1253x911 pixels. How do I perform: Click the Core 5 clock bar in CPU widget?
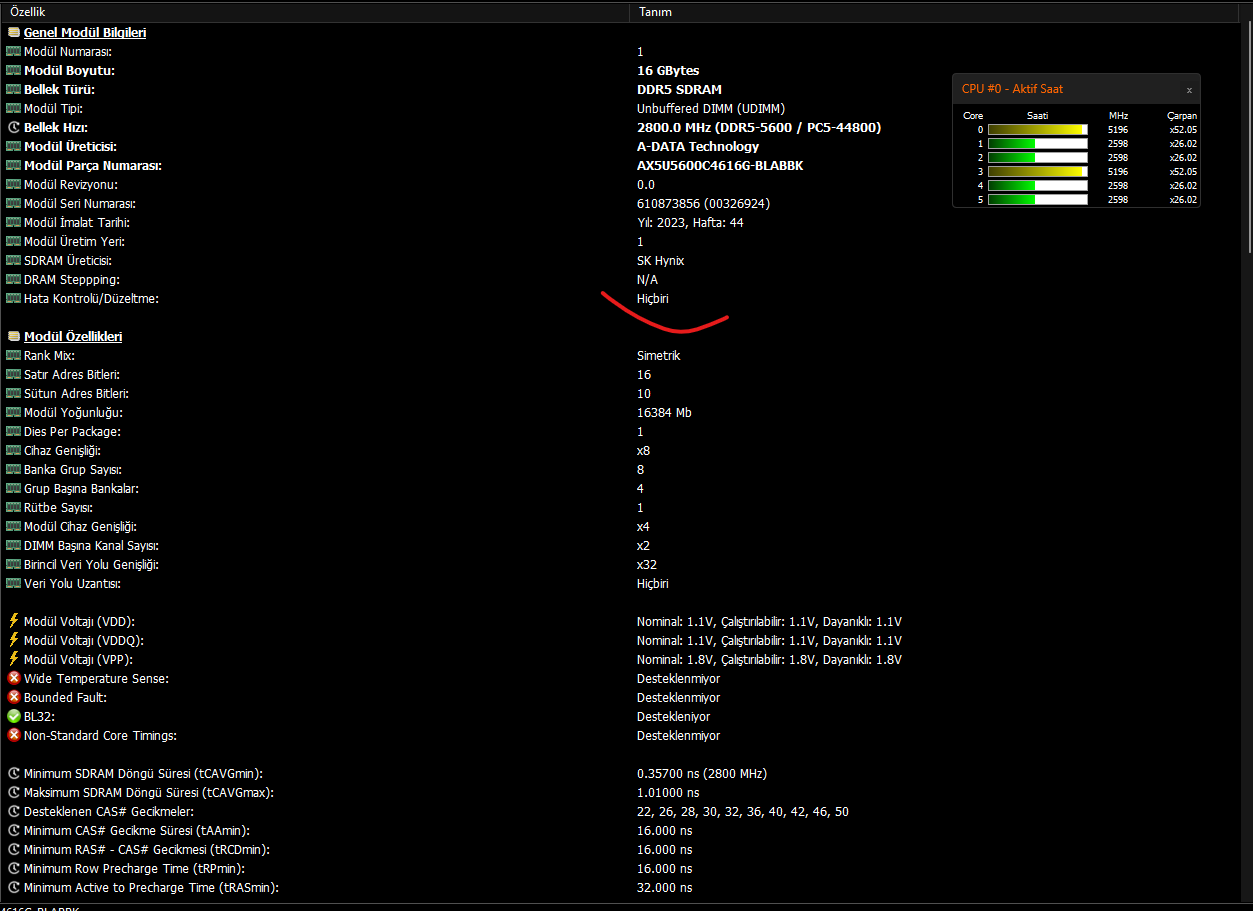coord(1037,199)
